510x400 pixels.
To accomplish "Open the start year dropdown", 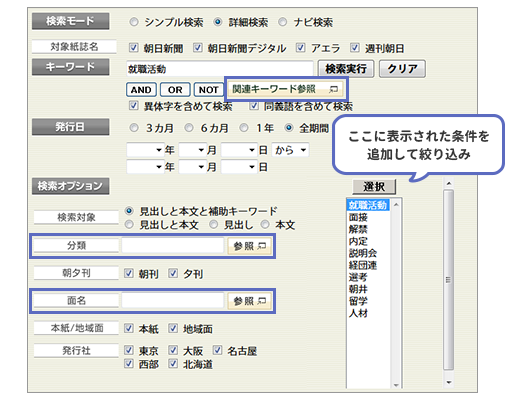I will [x=145, y=150].
